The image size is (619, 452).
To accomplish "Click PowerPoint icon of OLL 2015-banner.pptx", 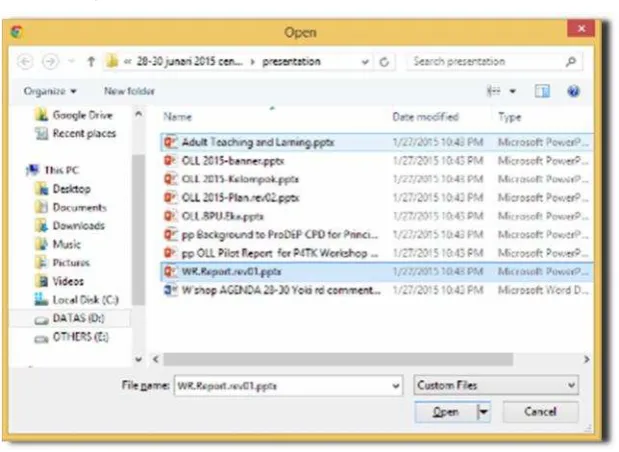I will [171, 161].
